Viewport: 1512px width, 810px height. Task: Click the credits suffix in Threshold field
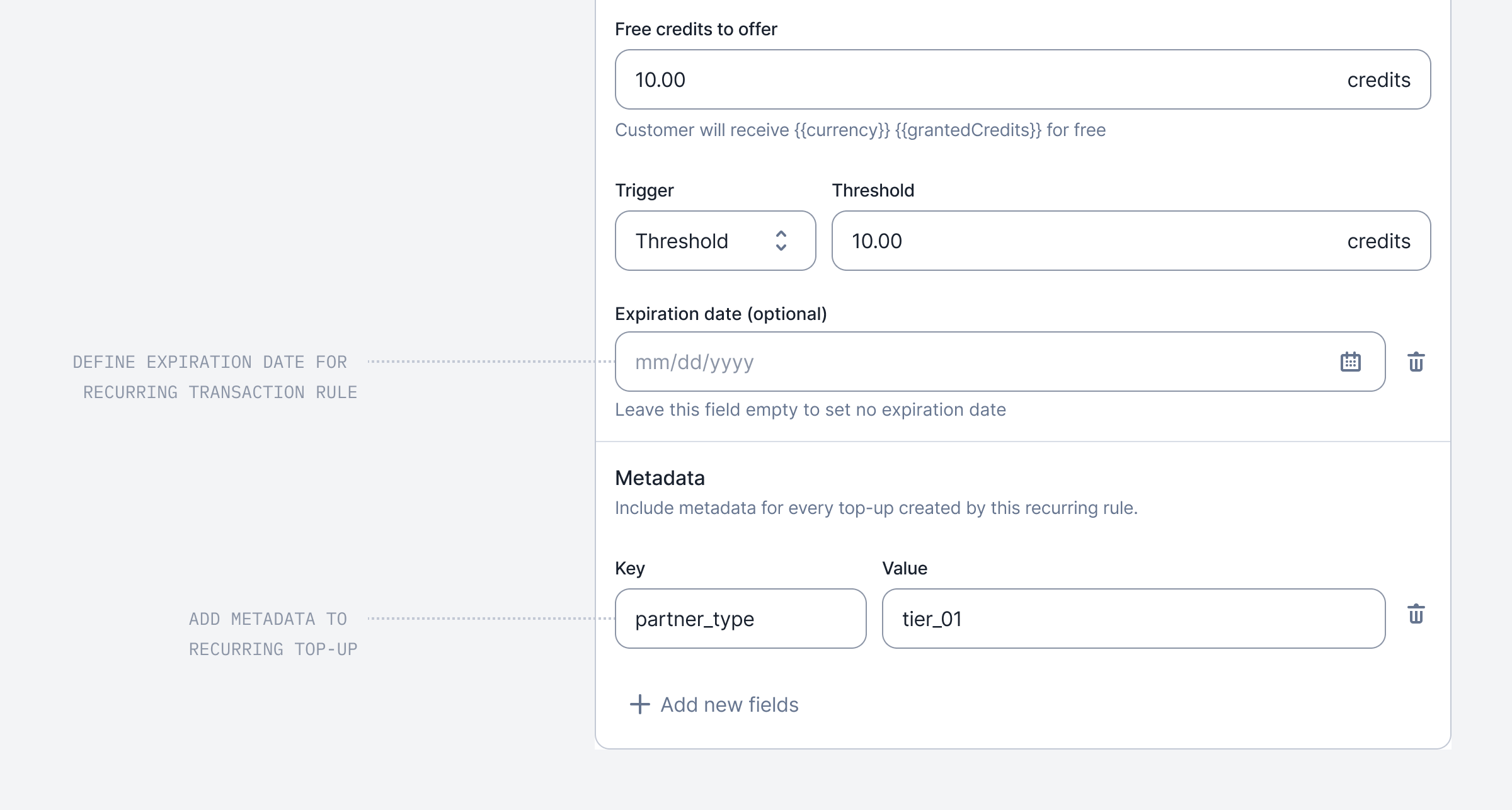[1378, 241]
